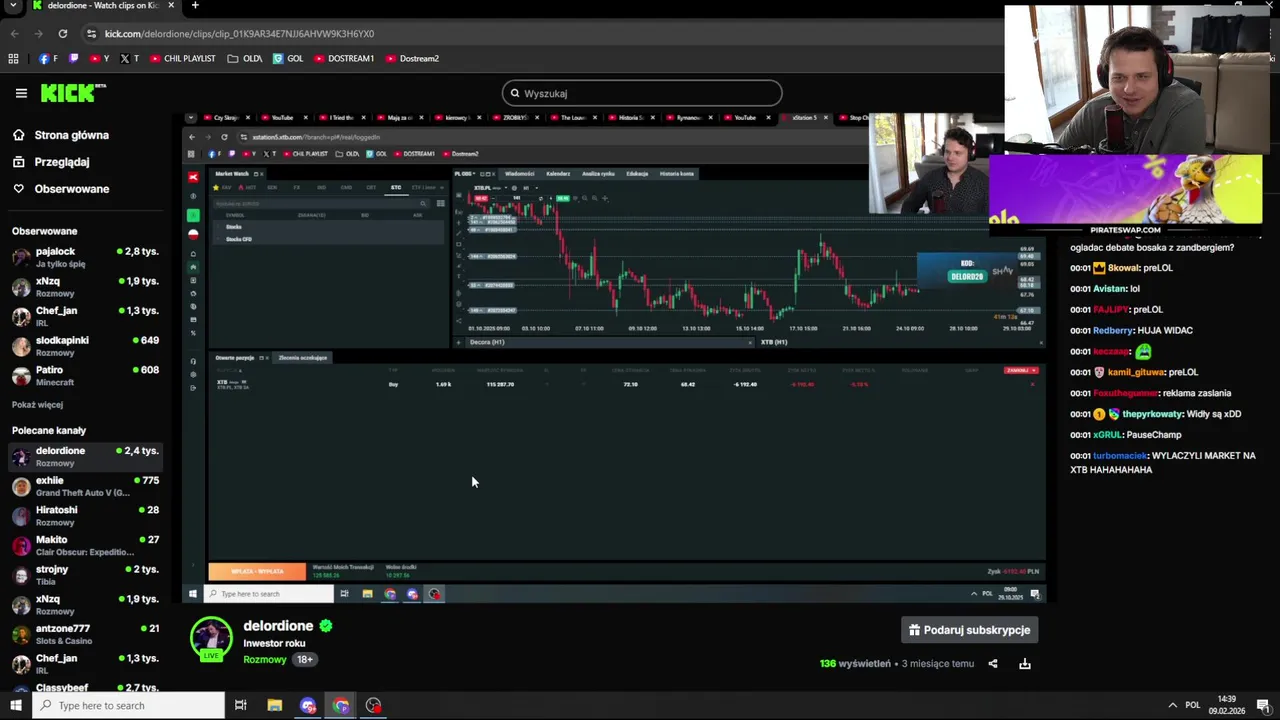Screen dimensions: 1280x720
Task: Open the apps grid bookmarks icon
Action: coord(14,59)
